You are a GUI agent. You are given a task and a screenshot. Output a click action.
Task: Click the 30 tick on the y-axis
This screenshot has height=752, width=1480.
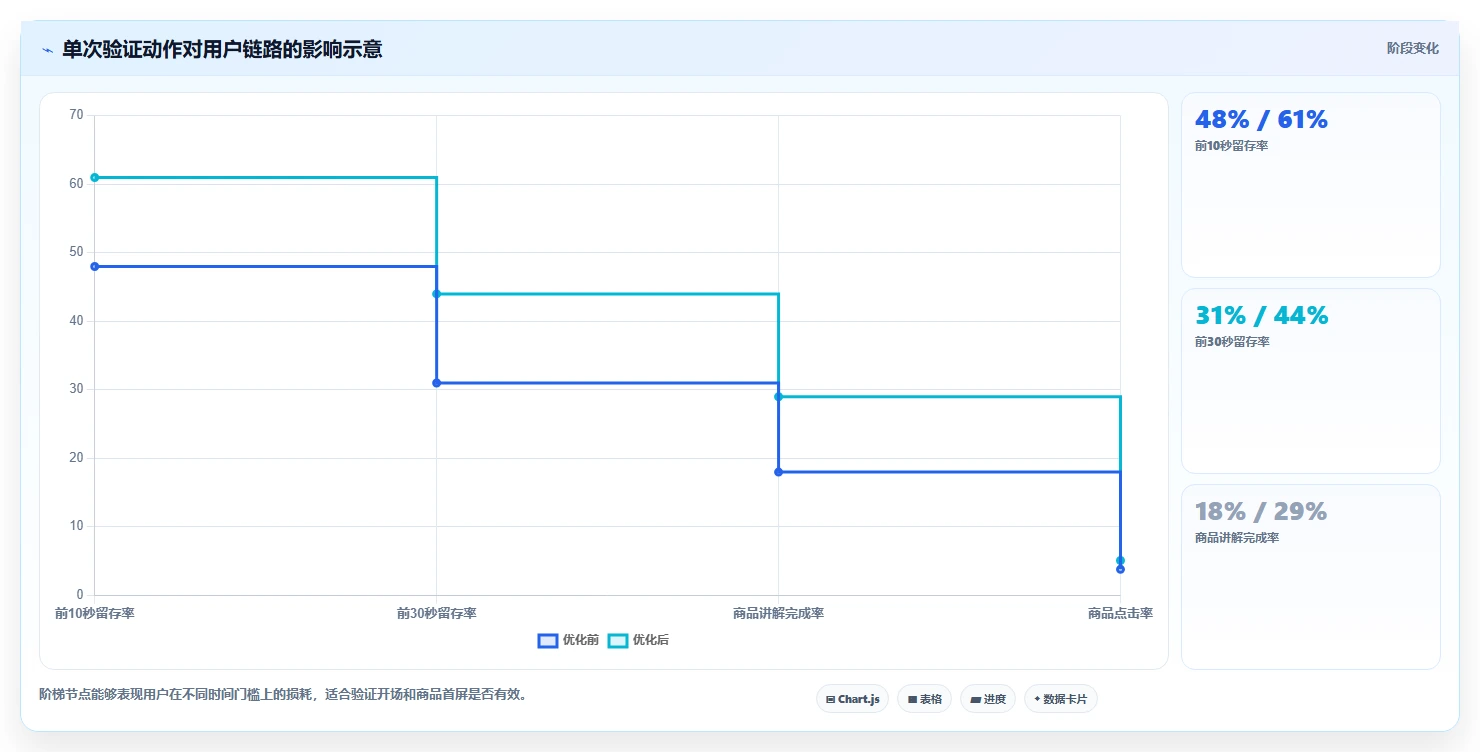click(x=76, y=389)
